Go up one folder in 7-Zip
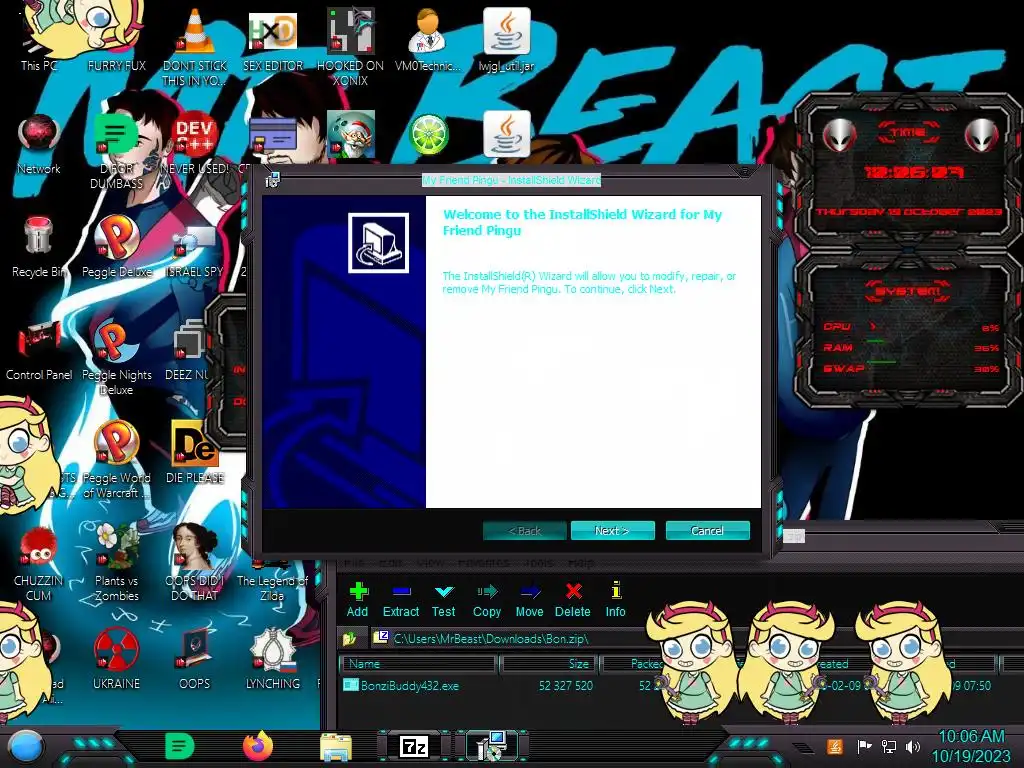The height and width of the screenshot is (768, 1024). point(350,638)
